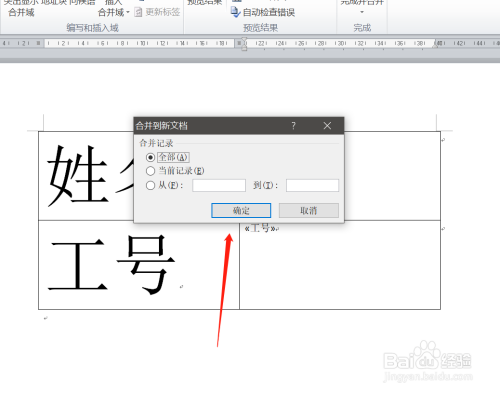The image size is (500, 394).
Task: Click the 编写和插入域 group label
Action: click(93, 28)
